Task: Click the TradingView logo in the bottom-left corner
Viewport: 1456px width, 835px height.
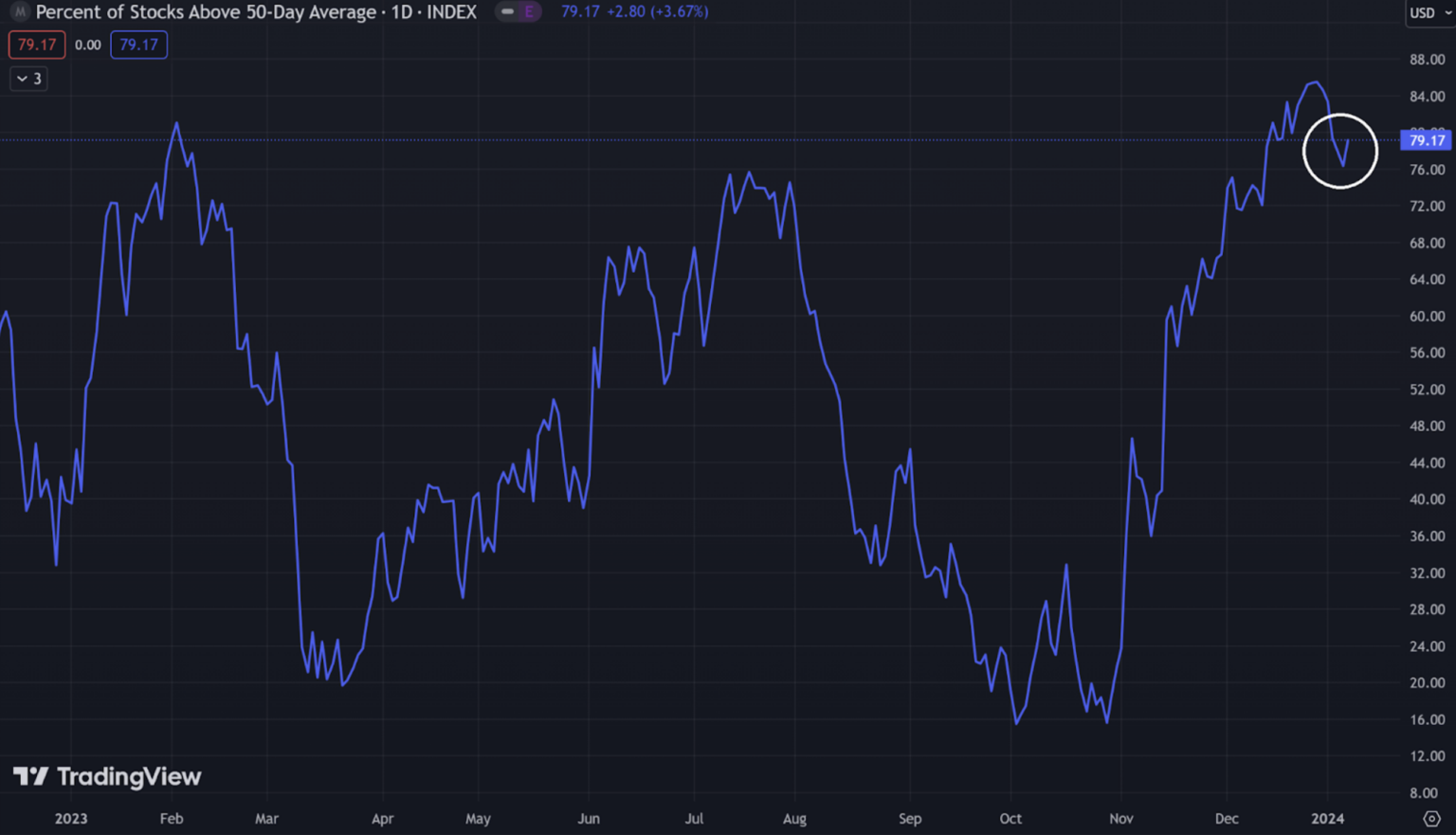Action: 107,776
